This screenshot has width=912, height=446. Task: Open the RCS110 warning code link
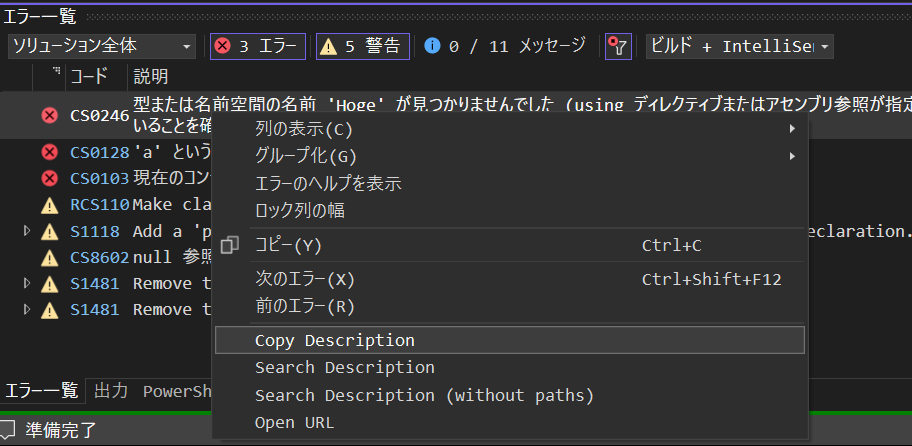click(x=99, y=205)
